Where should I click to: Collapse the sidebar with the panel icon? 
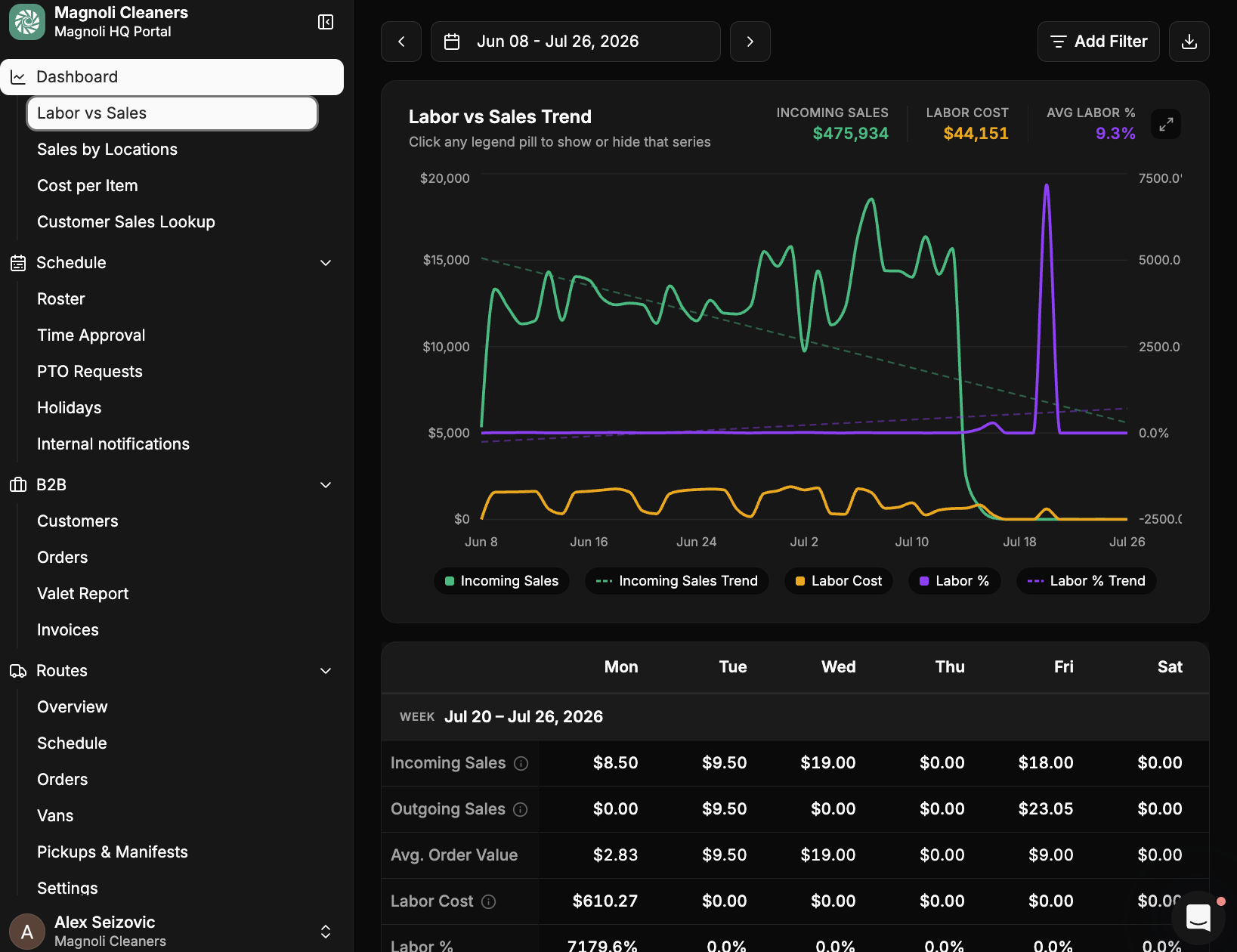pos(326,22)
